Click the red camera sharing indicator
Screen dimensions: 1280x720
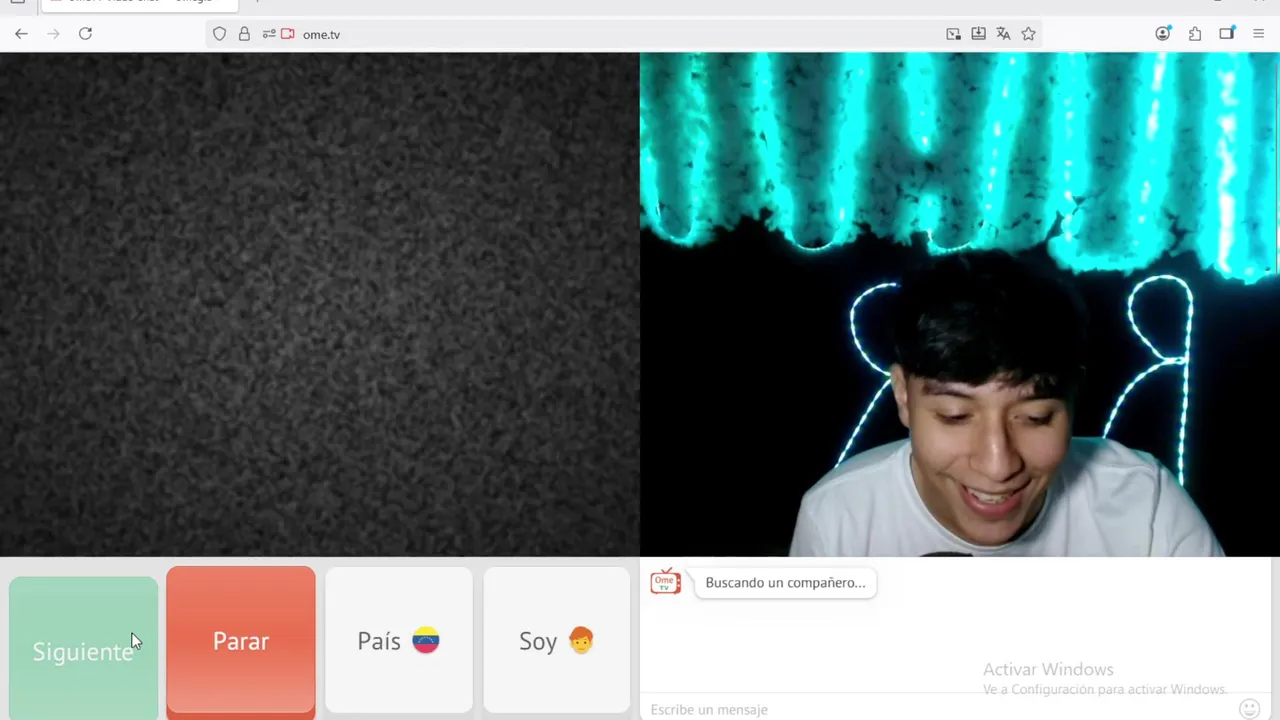tap(288, 34)
